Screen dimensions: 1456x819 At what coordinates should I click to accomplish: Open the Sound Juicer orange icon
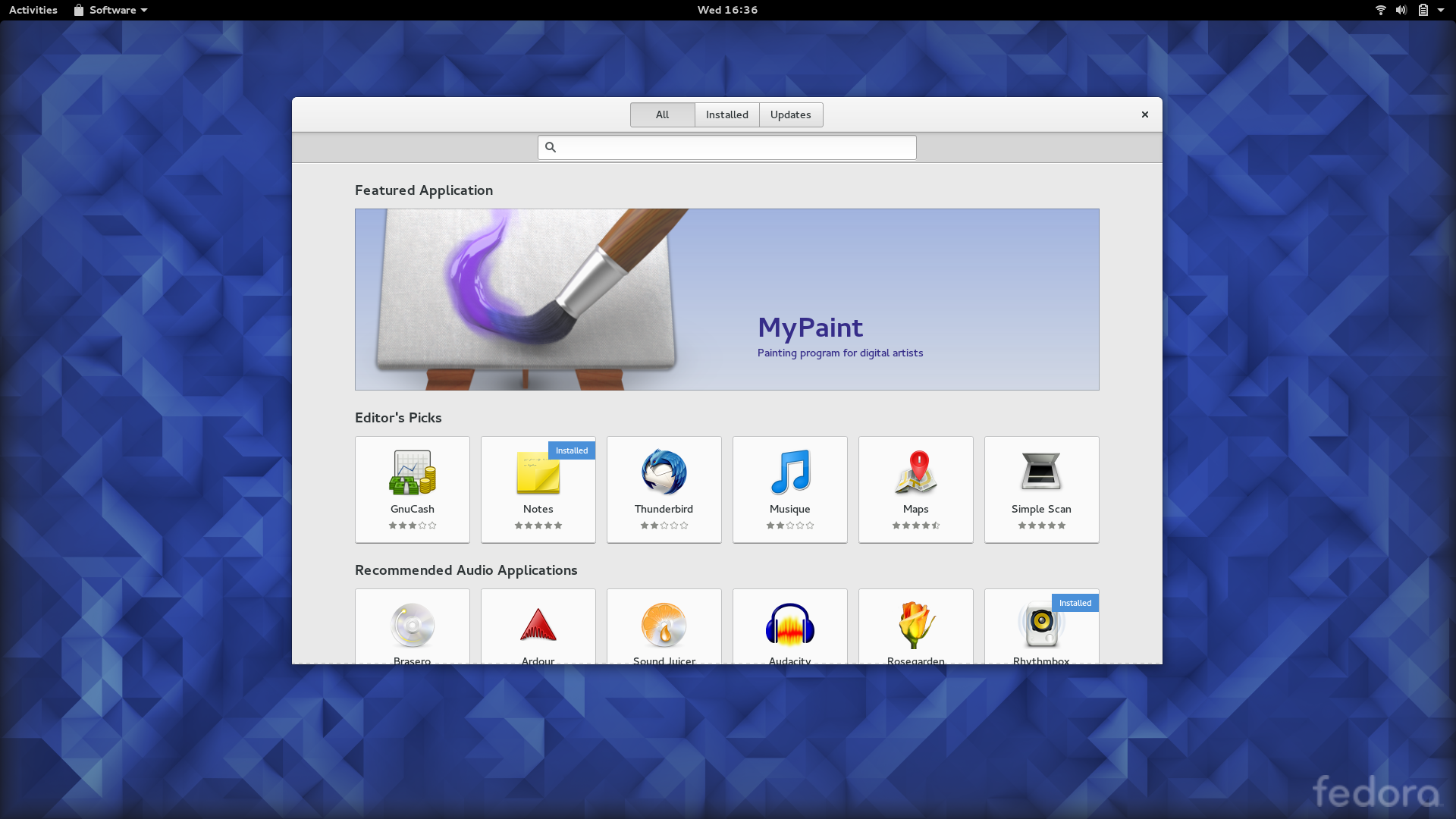tap(664, 625)
